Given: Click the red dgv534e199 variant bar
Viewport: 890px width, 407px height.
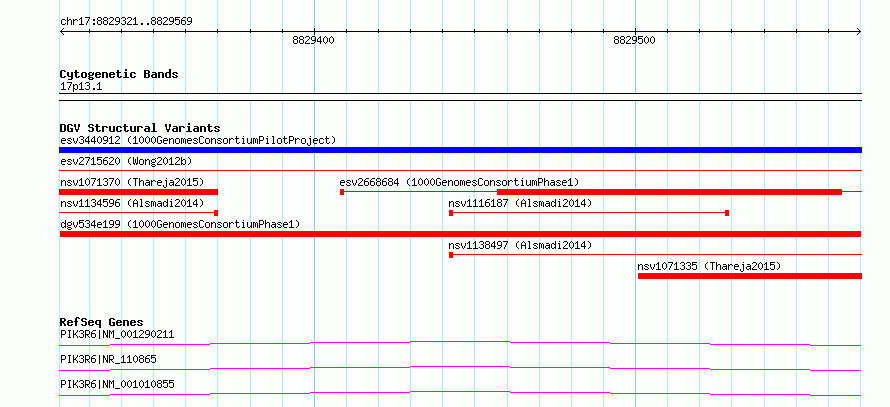Looking at the screenshot, I should click(460, 234).
